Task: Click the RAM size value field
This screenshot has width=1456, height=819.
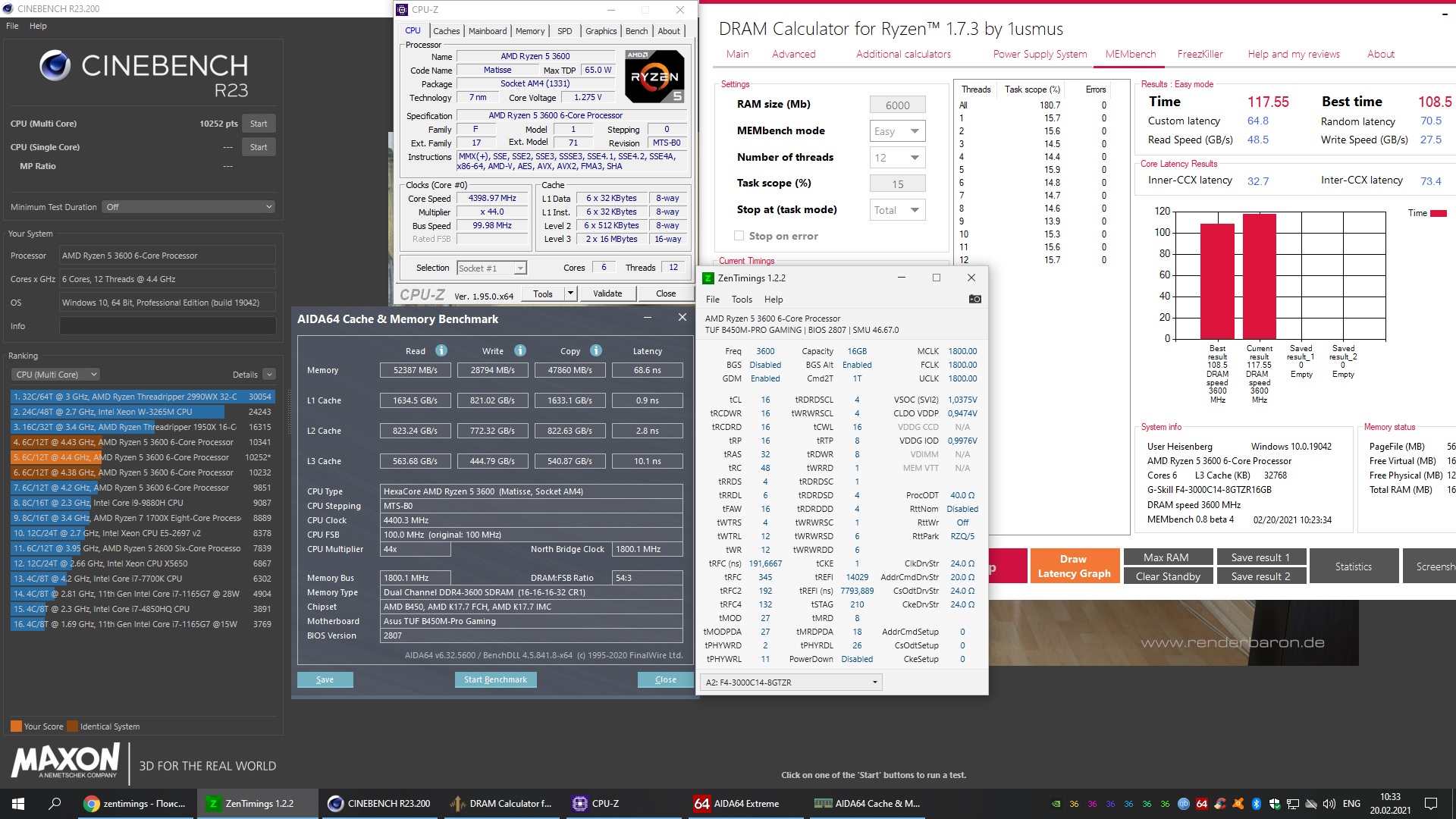Action: coord(897,105)
